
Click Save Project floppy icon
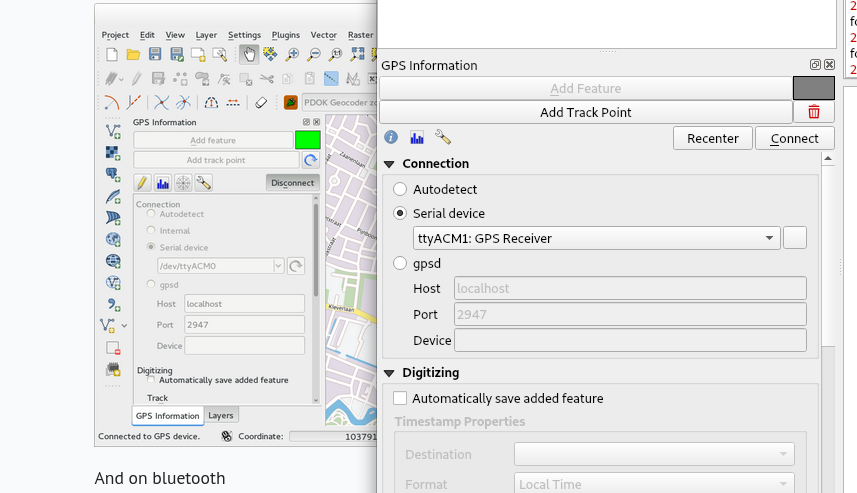tap(155, 54)
